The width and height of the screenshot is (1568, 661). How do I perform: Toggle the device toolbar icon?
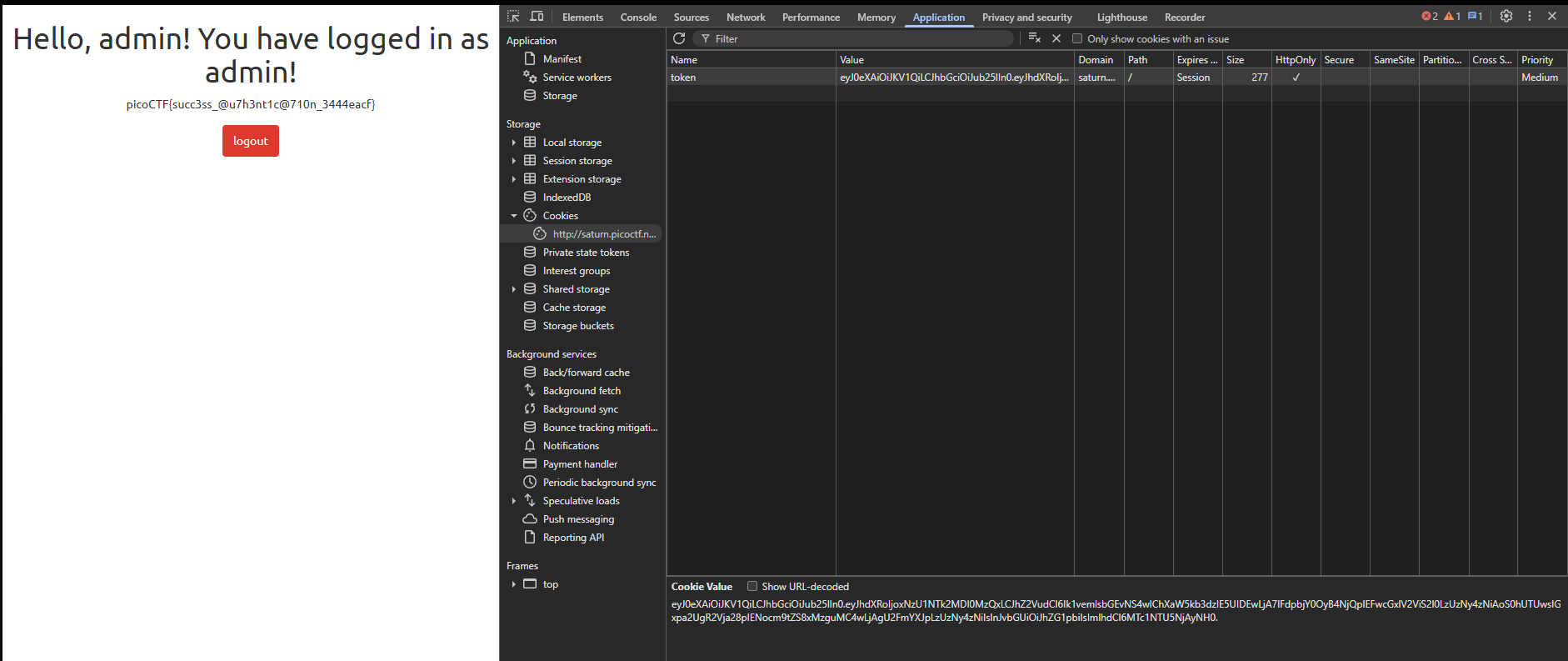click(x=537, y=17)
